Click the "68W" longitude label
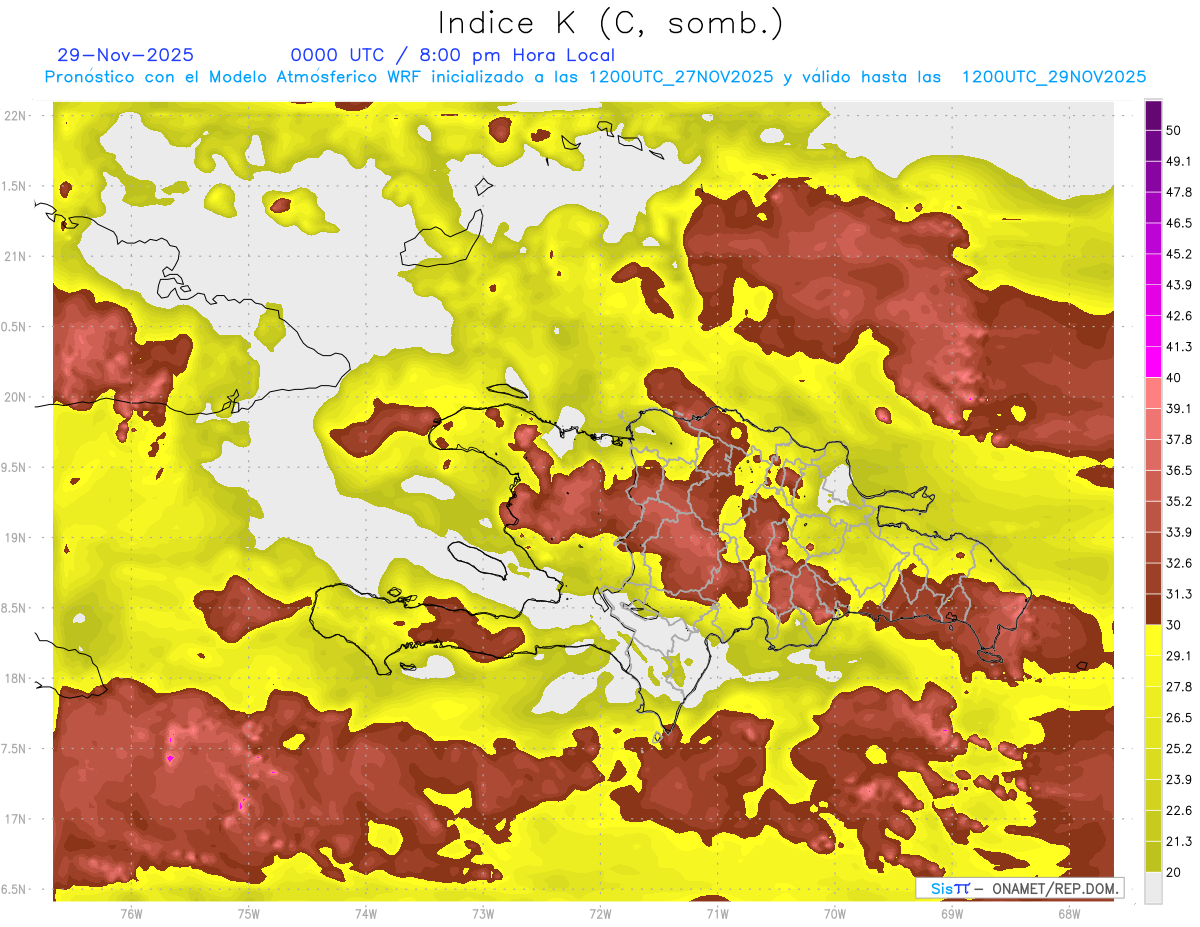This screenshot has height=927, width=1200. [x=1069, y=913]
